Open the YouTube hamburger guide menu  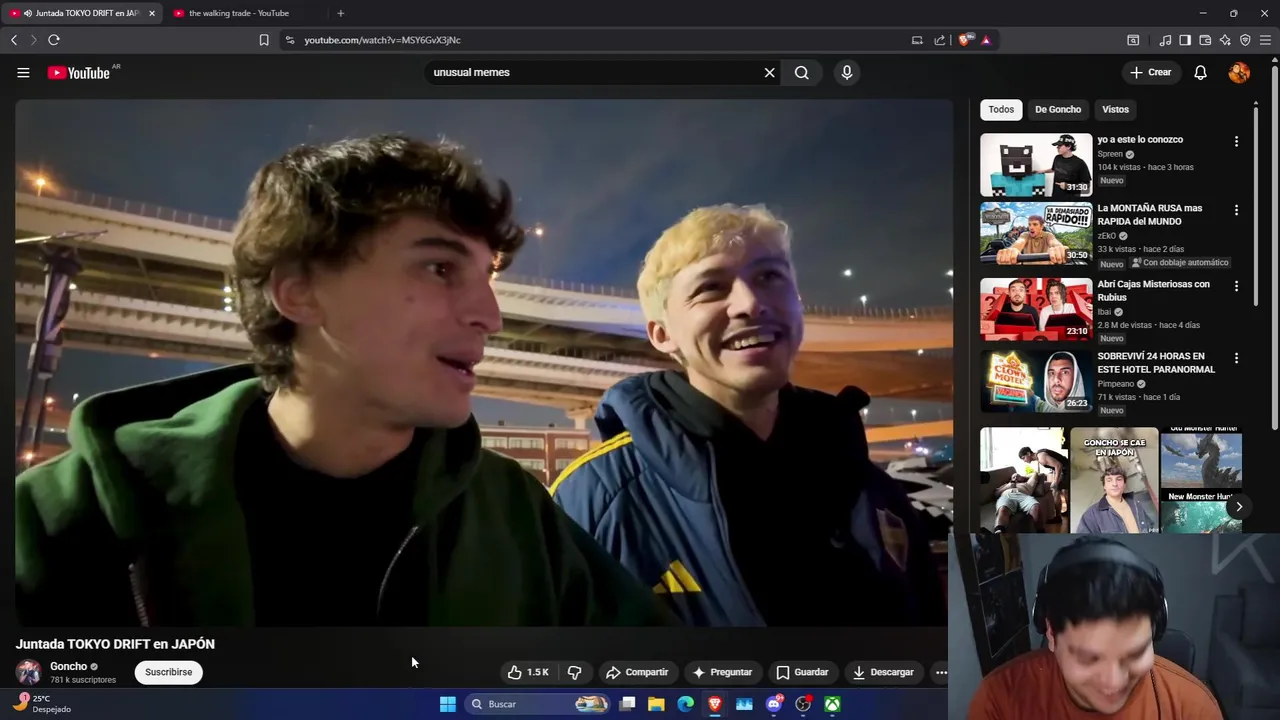(23, 72)
